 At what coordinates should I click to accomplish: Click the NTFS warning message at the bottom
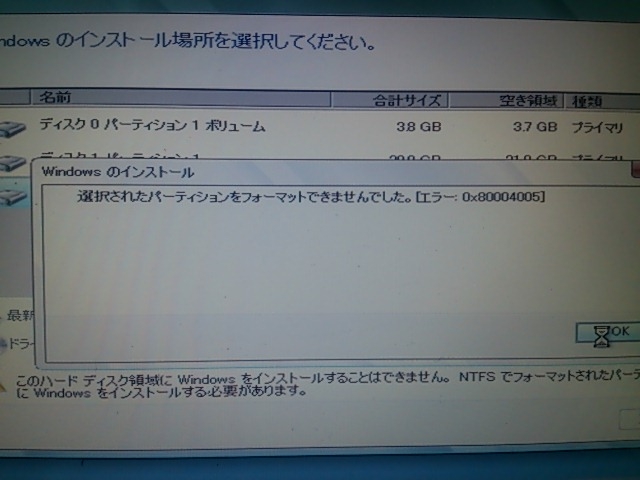(327, 384)
